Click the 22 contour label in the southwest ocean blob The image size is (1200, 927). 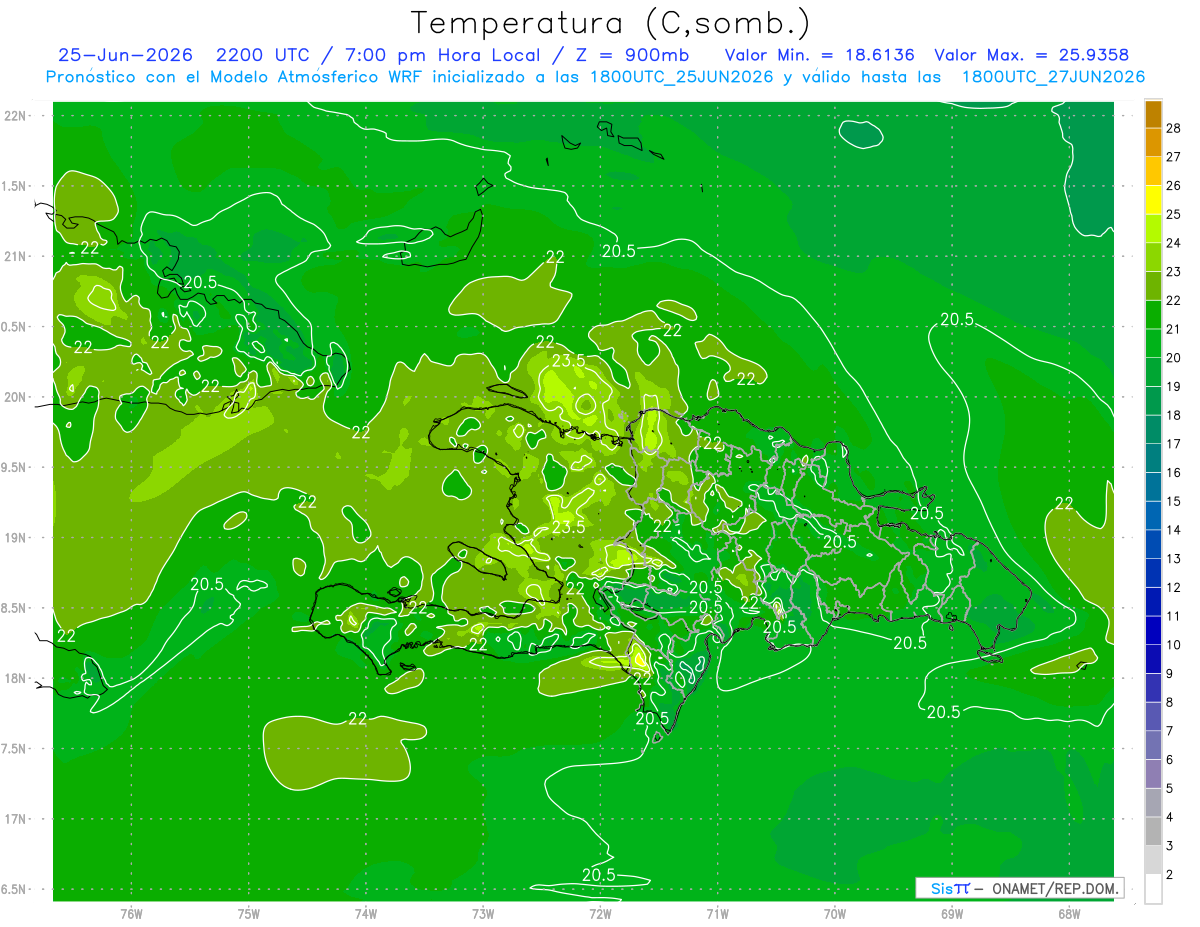pos(358,718)
